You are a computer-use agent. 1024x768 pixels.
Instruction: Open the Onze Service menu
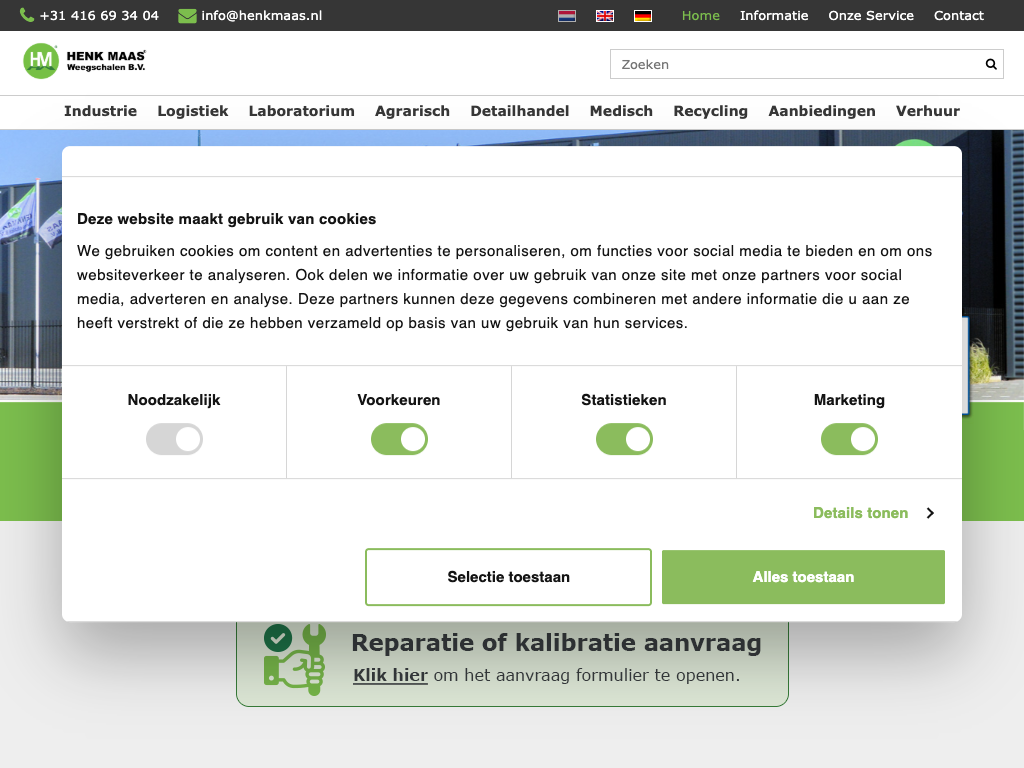(870, 15)
